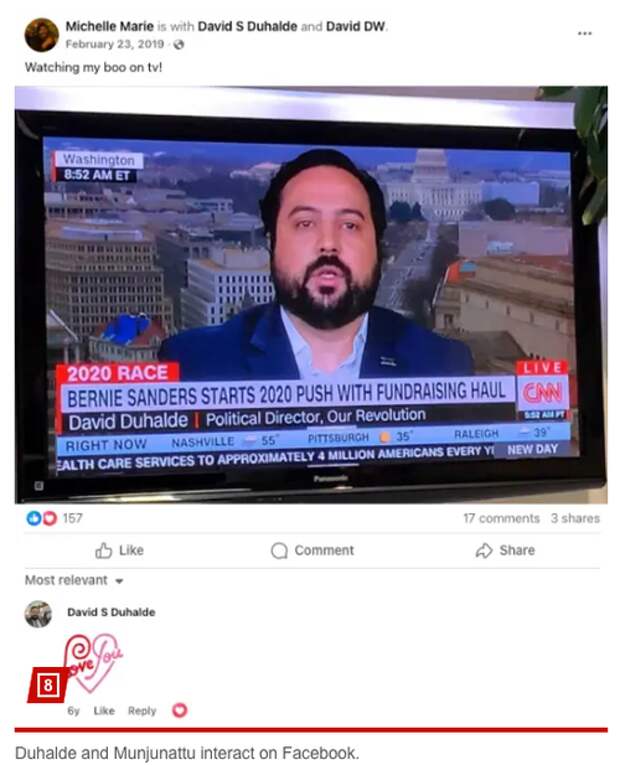Open David DW tagged profile link
The image size is (620, 765).
click(356, 26)
